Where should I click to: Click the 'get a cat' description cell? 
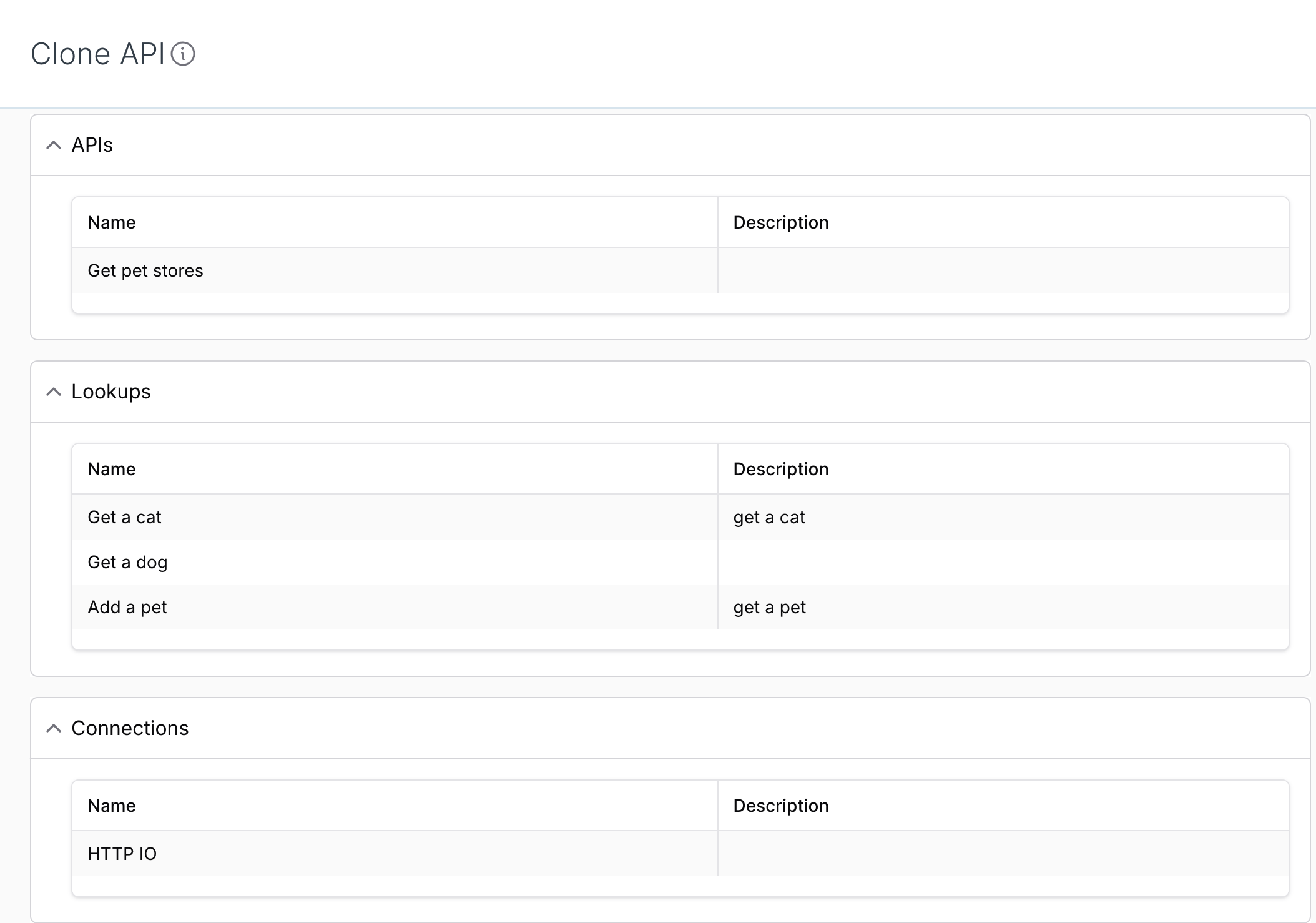(1003, 517)
